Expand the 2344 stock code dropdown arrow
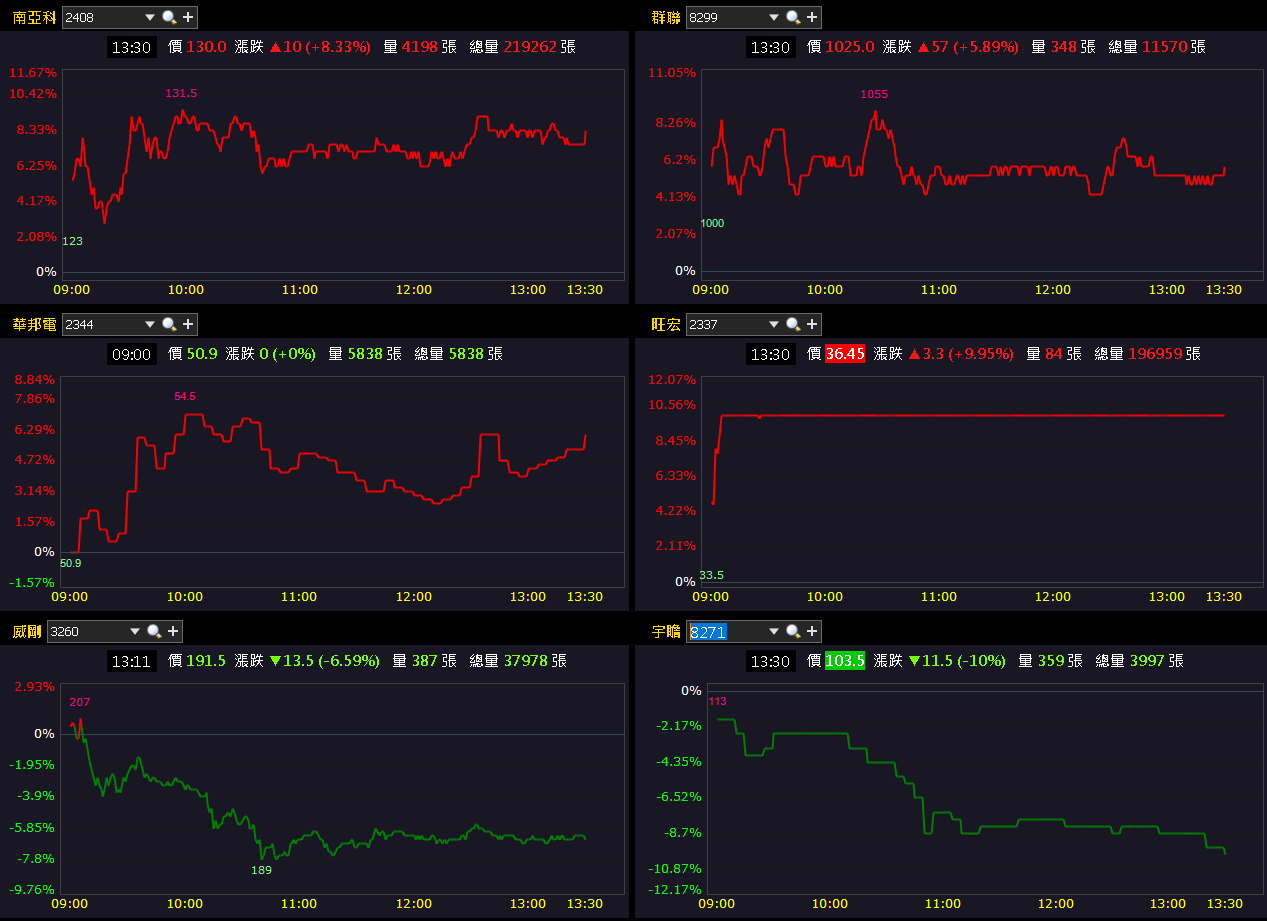This screenshot has height=921, width=1267. click(x=149, y=324)
